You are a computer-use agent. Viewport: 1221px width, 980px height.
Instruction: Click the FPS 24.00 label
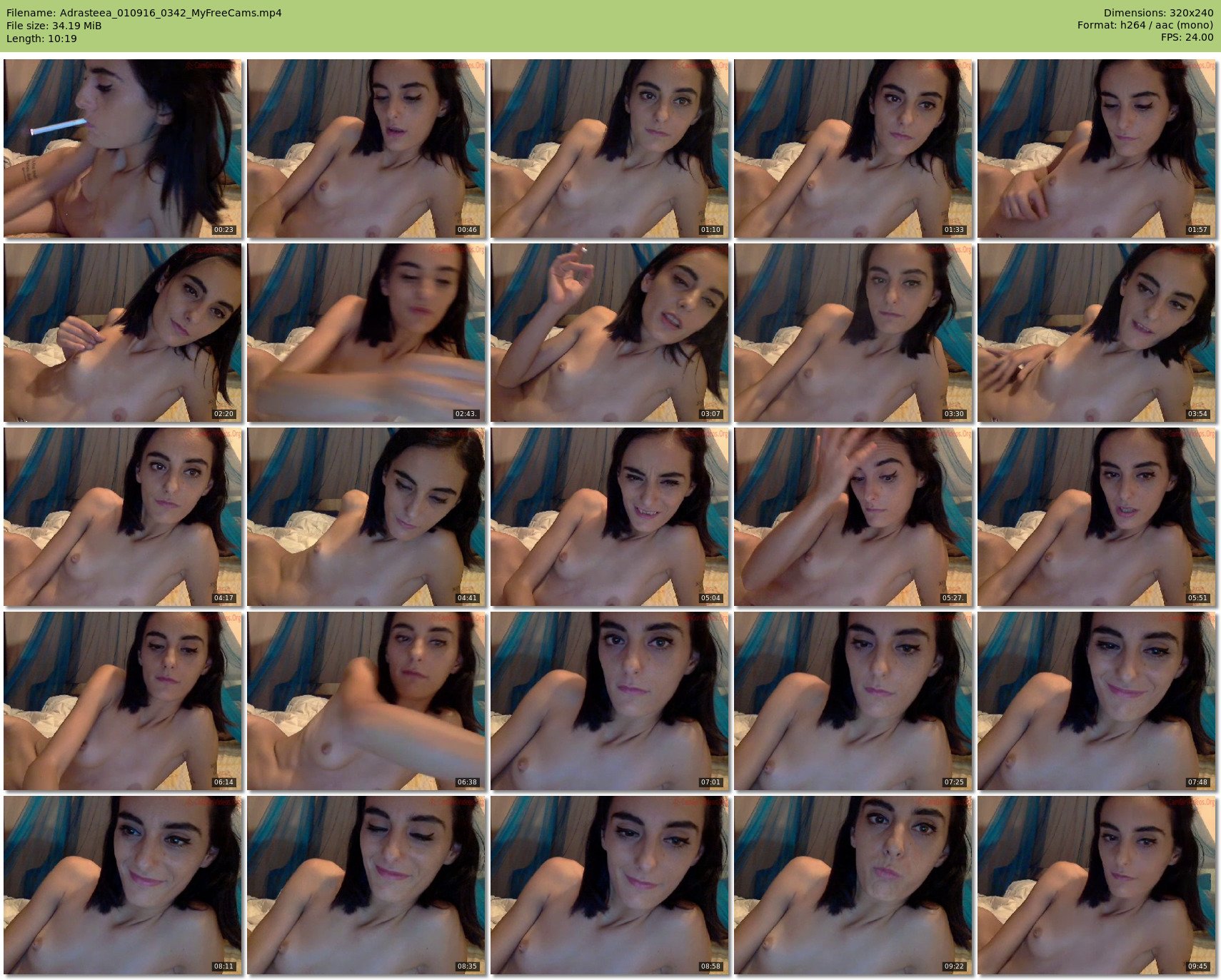point(1187,37)
